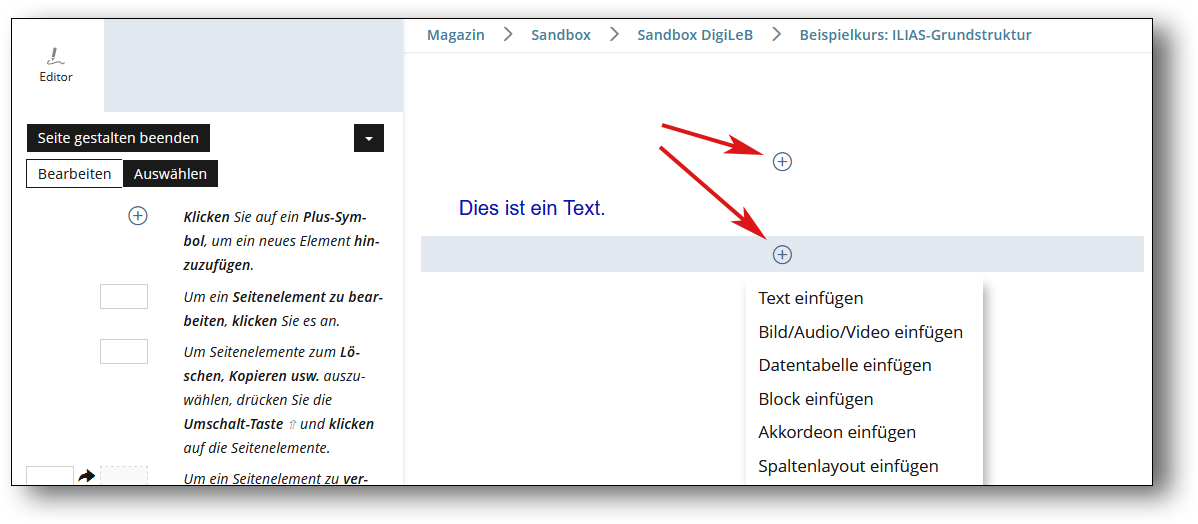Click the paragraph 'Dies ist ein Text.'
Viewport: 1198px width, 524px height.
click(x=532, y=208)
